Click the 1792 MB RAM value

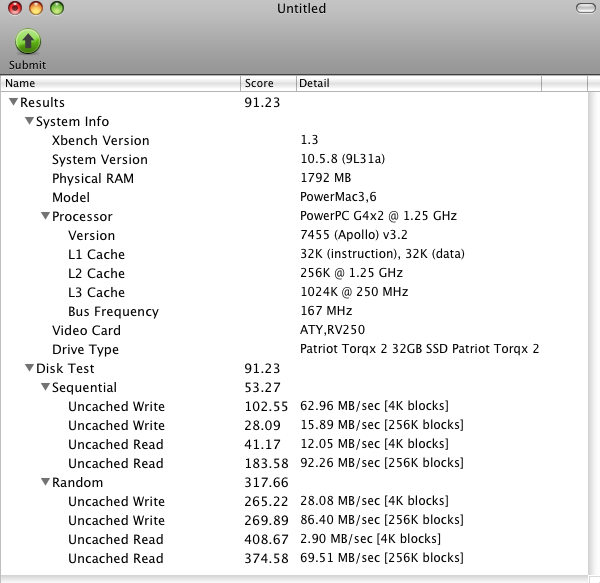coord(326,178)
